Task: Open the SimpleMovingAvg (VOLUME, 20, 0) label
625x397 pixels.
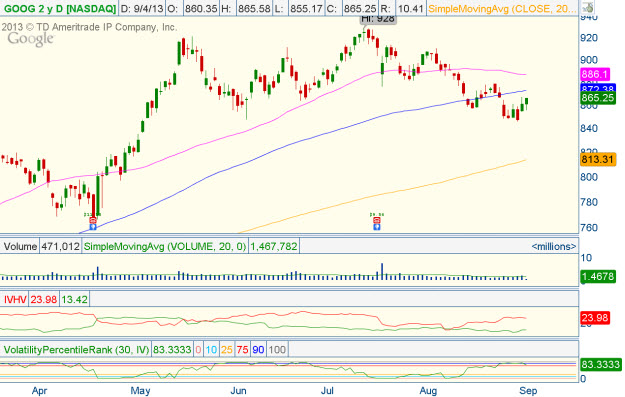Action: (165, 246)
